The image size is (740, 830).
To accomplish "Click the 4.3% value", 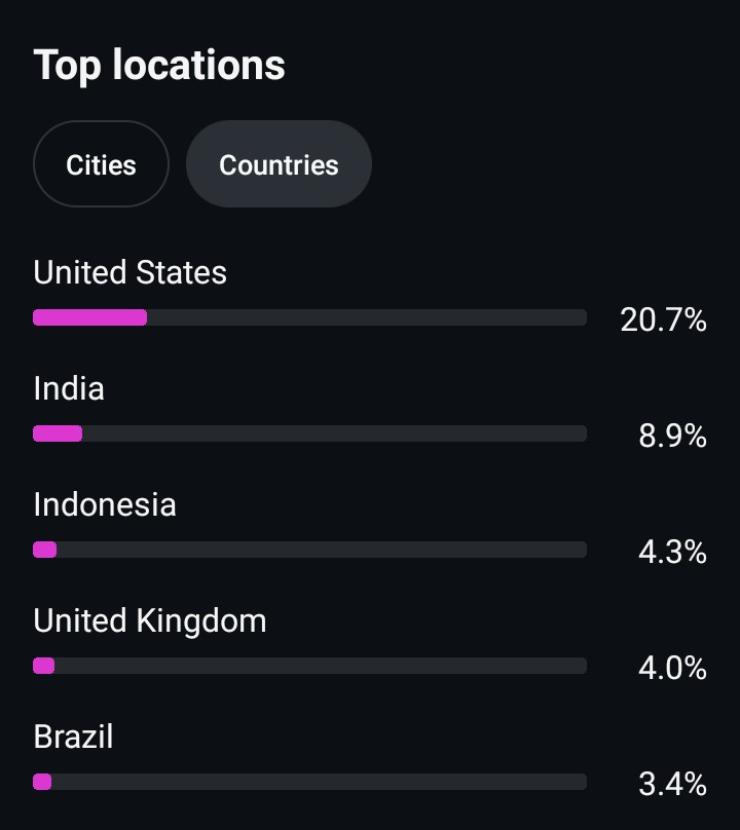I will 672,552.
